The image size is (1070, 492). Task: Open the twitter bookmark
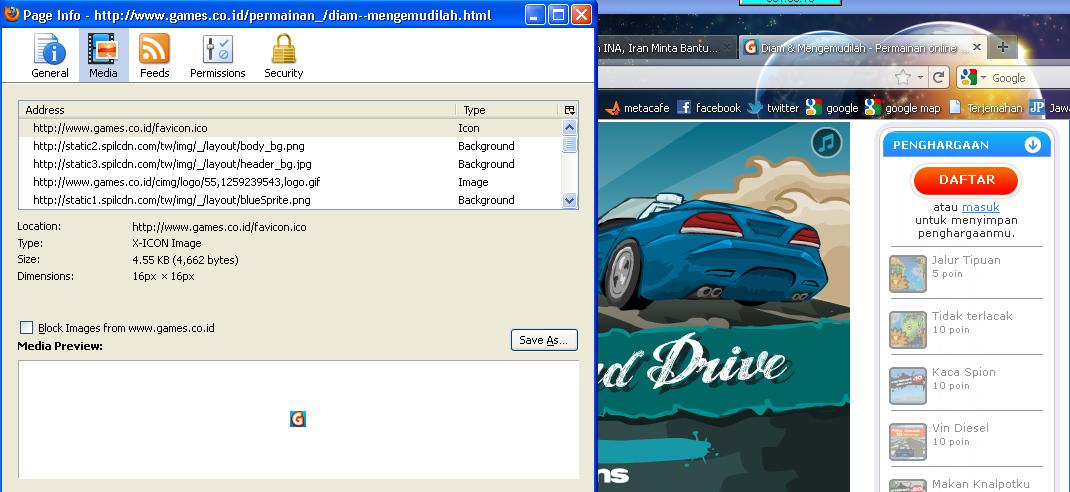pos(773,108)
